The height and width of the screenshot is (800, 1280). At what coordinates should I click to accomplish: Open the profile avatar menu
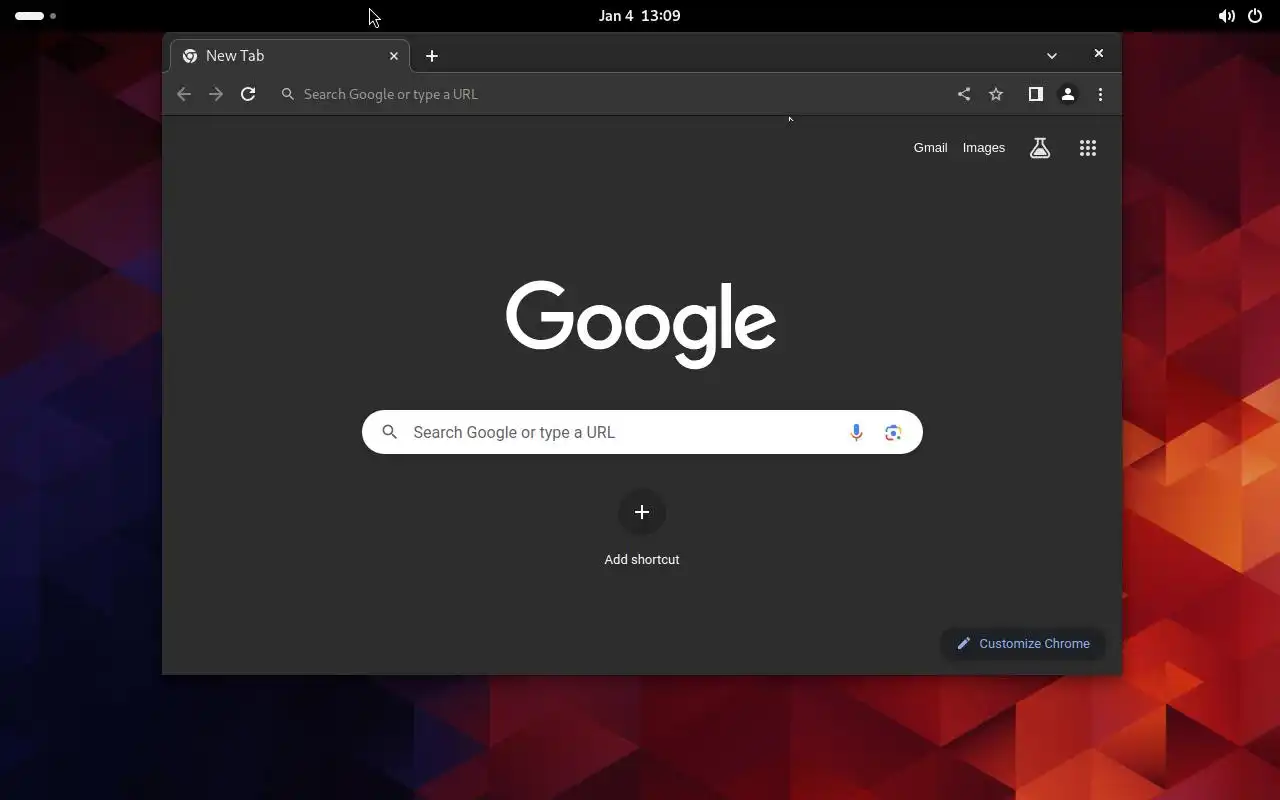click(1068, 94)
